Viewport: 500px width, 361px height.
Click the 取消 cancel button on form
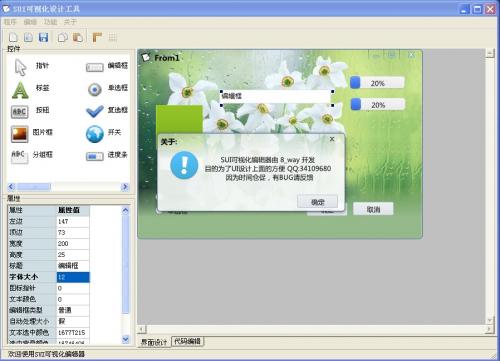click(373, 209)
